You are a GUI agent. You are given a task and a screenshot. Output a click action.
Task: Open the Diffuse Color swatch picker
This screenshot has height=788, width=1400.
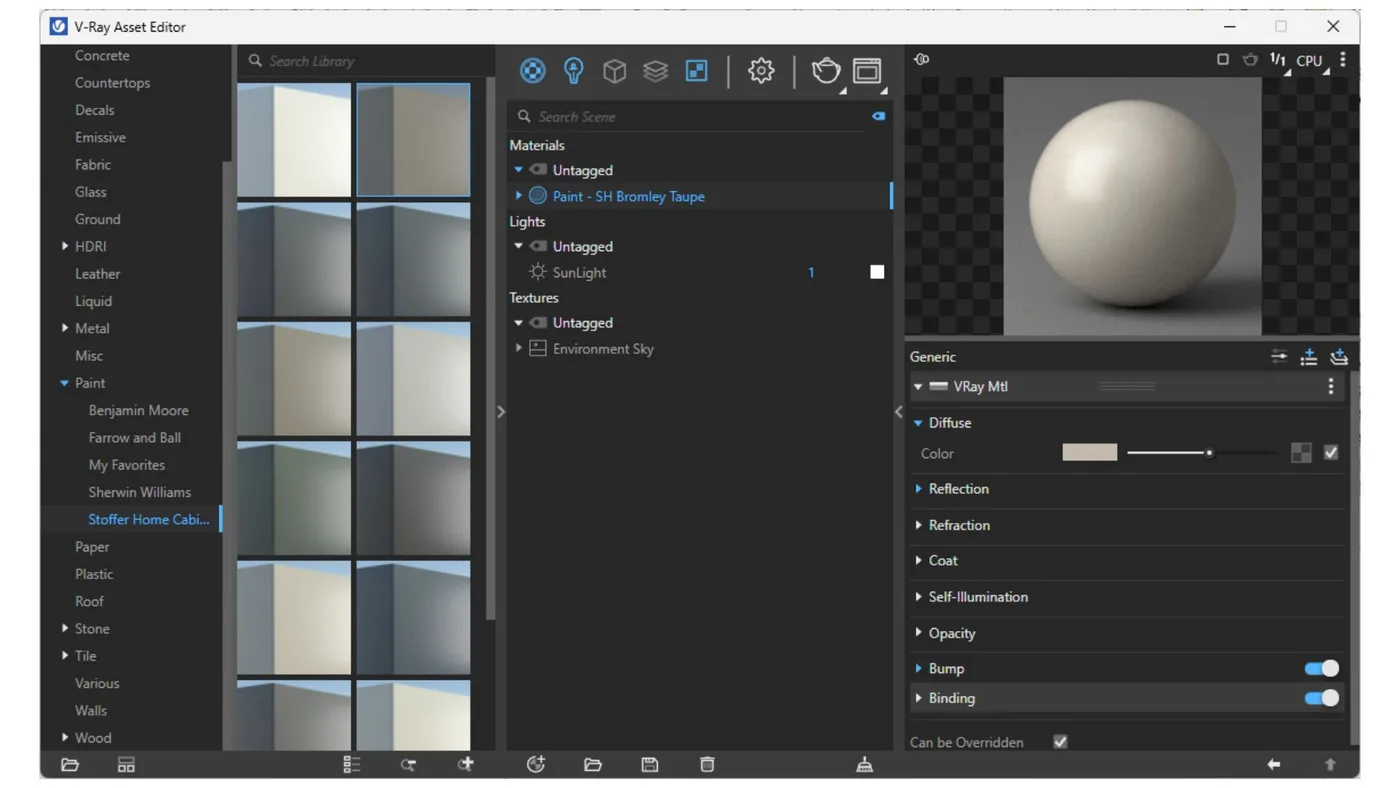(x=1089, y=452)
